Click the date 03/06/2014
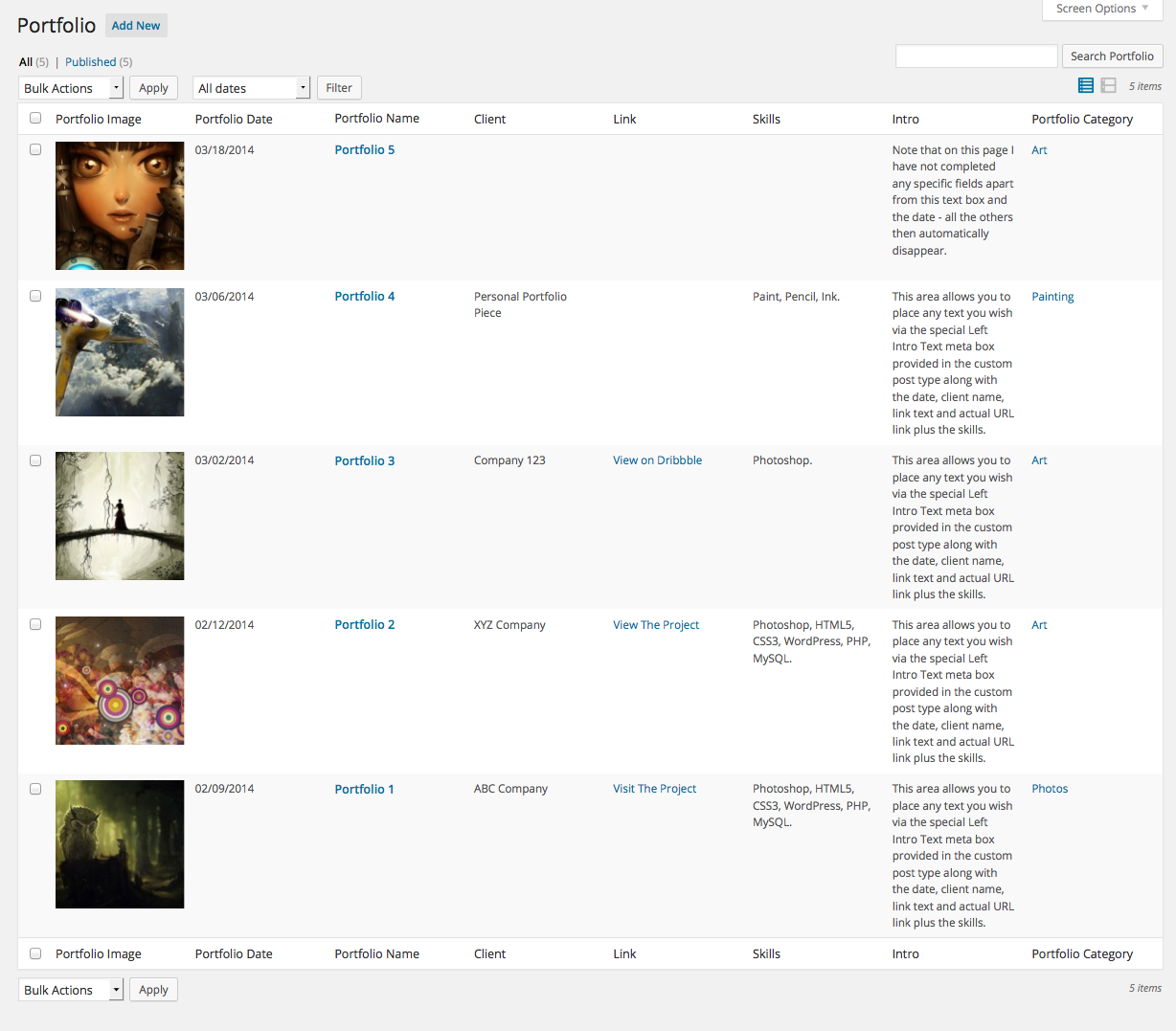 coord(224,297)
